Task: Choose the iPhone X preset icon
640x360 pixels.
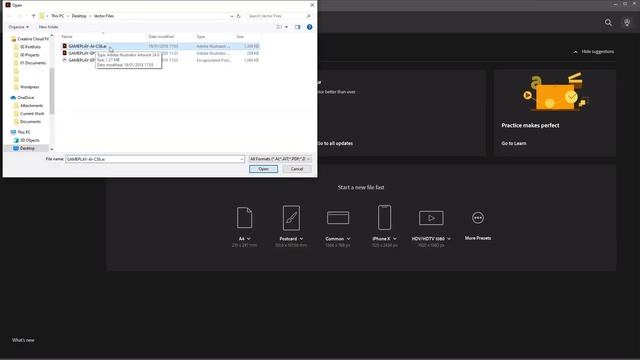Action: click(384, 218)
